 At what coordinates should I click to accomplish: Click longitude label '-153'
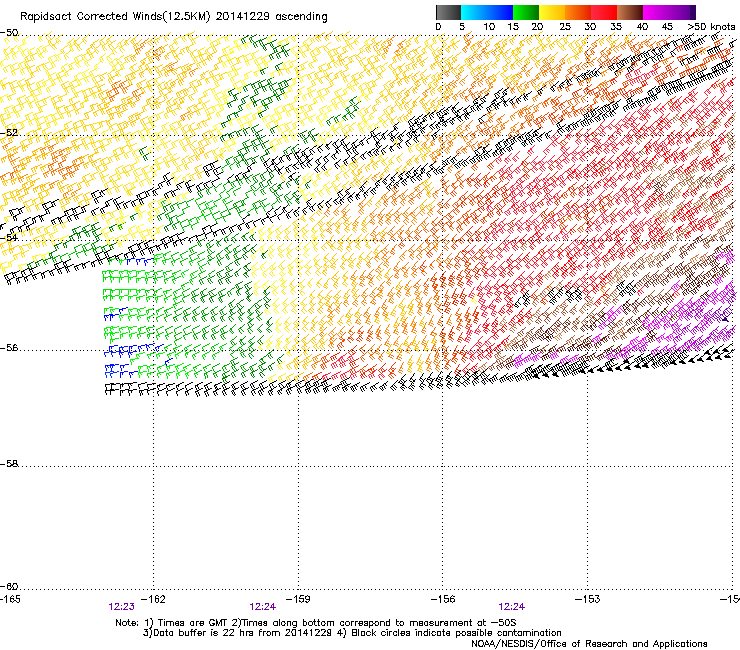587,599
